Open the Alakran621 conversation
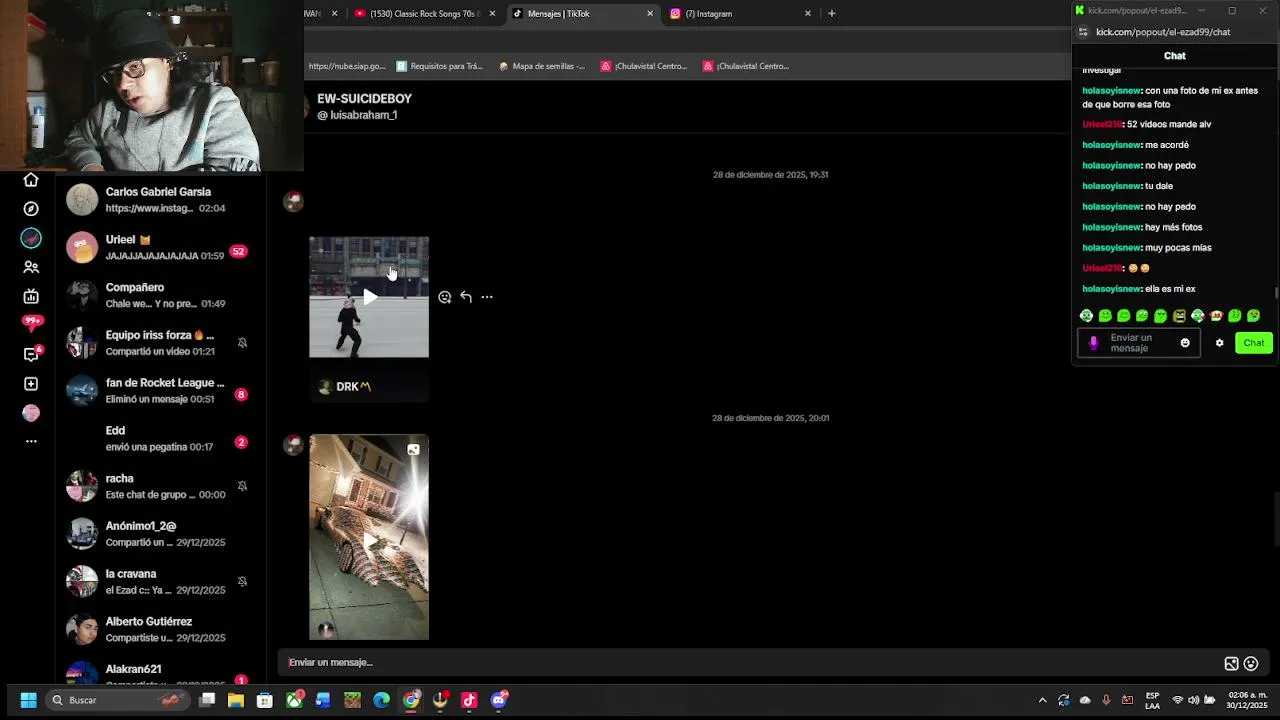The image size is (1280, 720). pos(158,674)
